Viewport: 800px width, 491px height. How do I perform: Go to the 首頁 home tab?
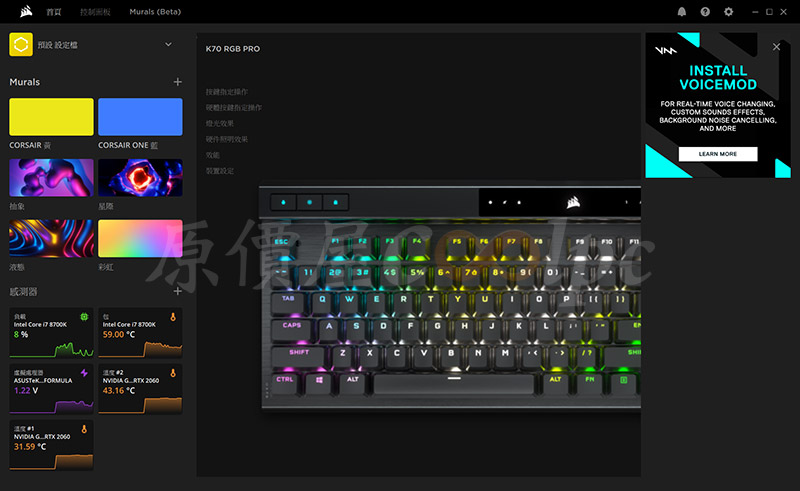click(x=54, y=12)
